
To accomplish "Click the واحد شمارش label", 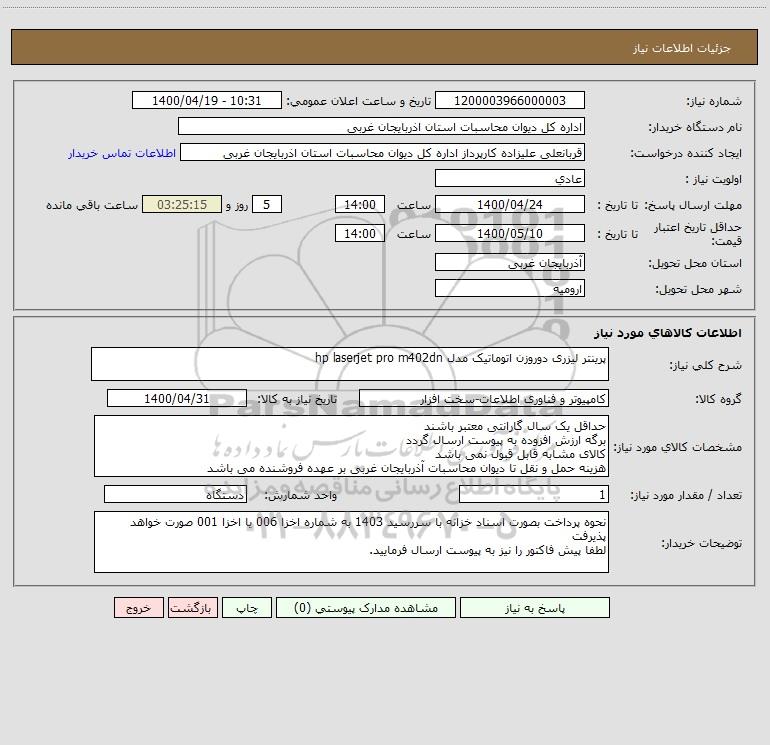I will point(301,495).
